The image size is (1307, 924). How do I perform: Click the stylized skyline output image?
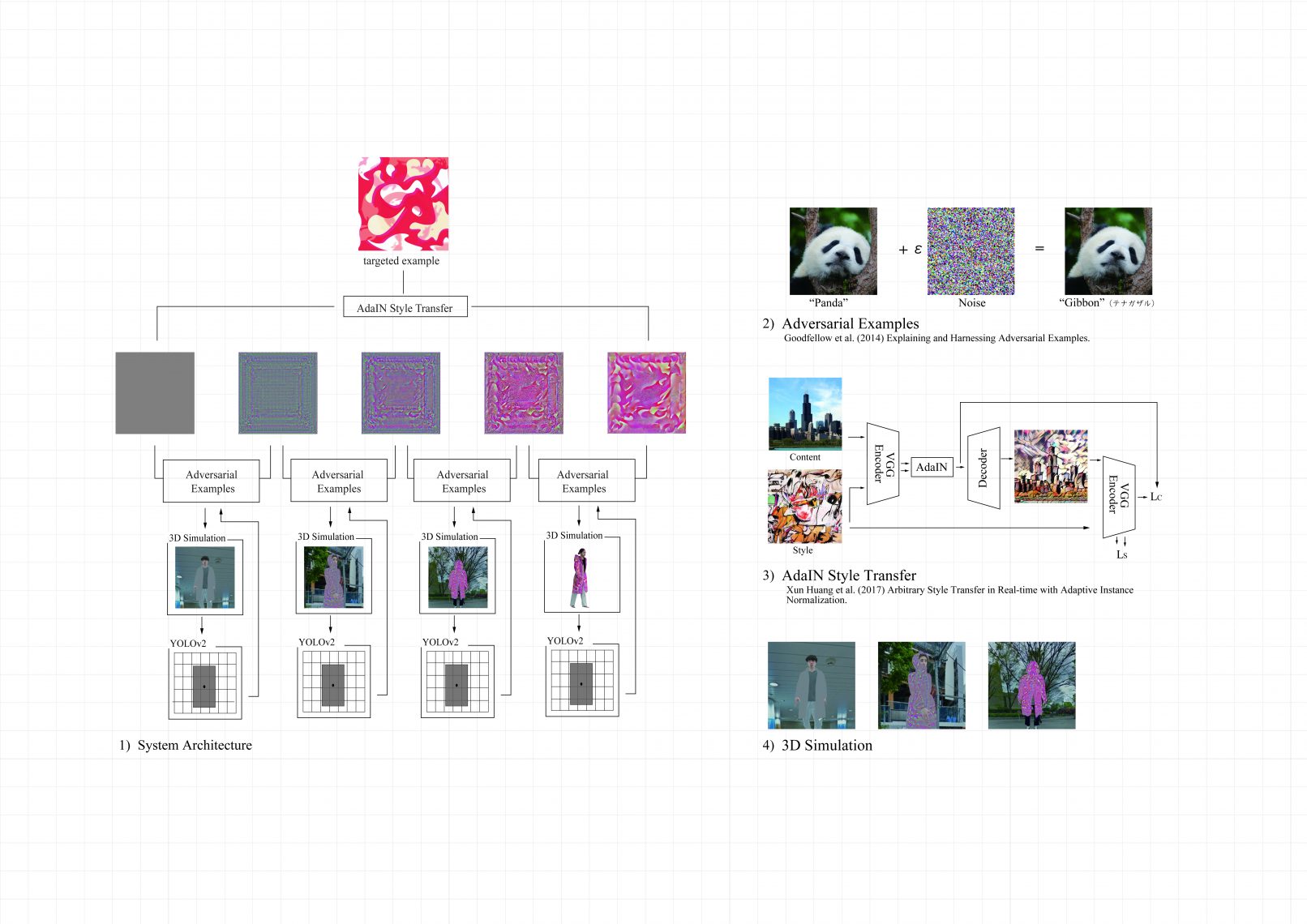pos(1050,466)
